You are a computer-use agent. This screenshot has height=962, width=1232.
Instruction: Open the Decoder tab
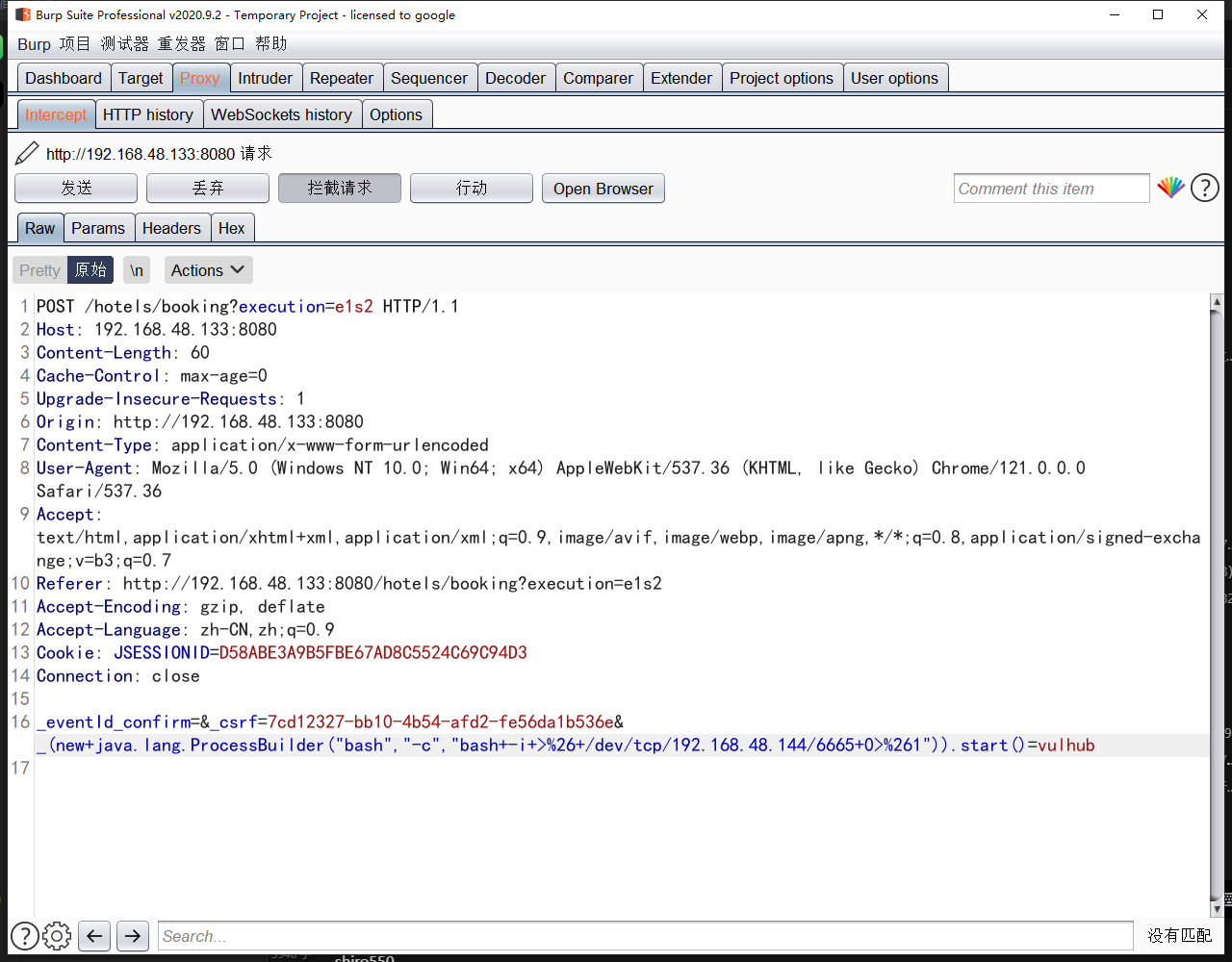coord(516,78)
